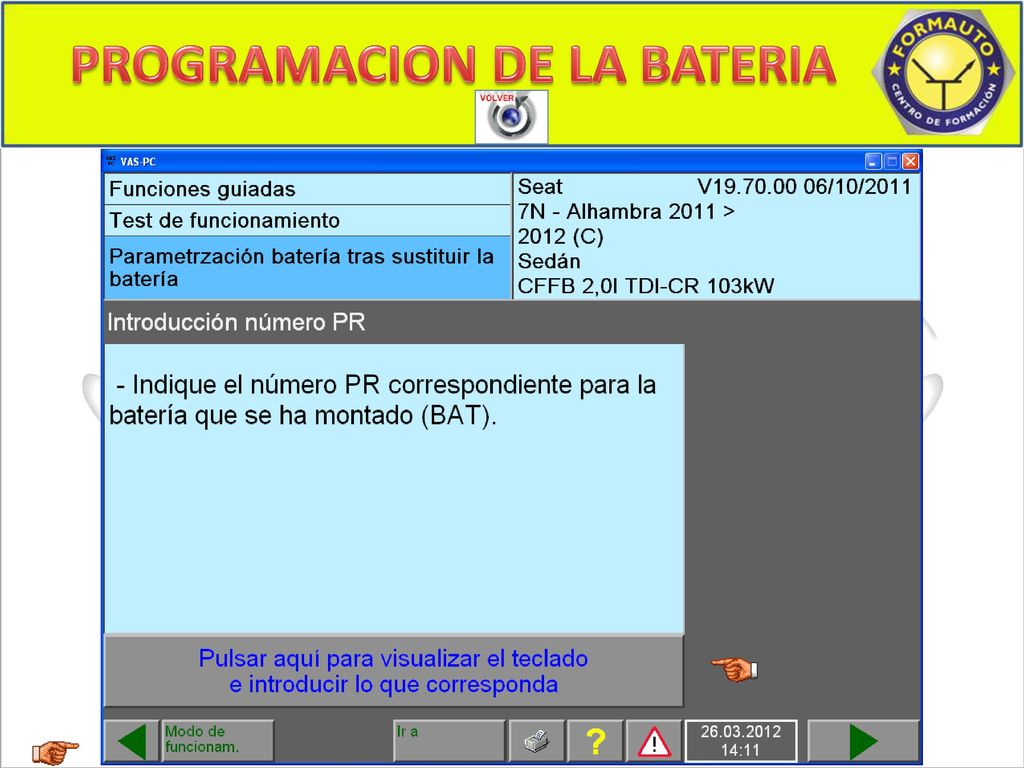Close the VAS-PC window

910,161
